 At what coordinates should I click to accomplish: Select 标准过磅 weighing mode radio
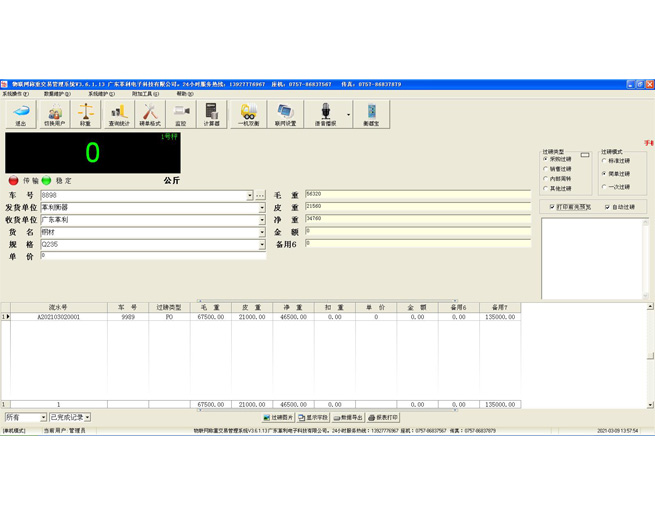point(604,160)
